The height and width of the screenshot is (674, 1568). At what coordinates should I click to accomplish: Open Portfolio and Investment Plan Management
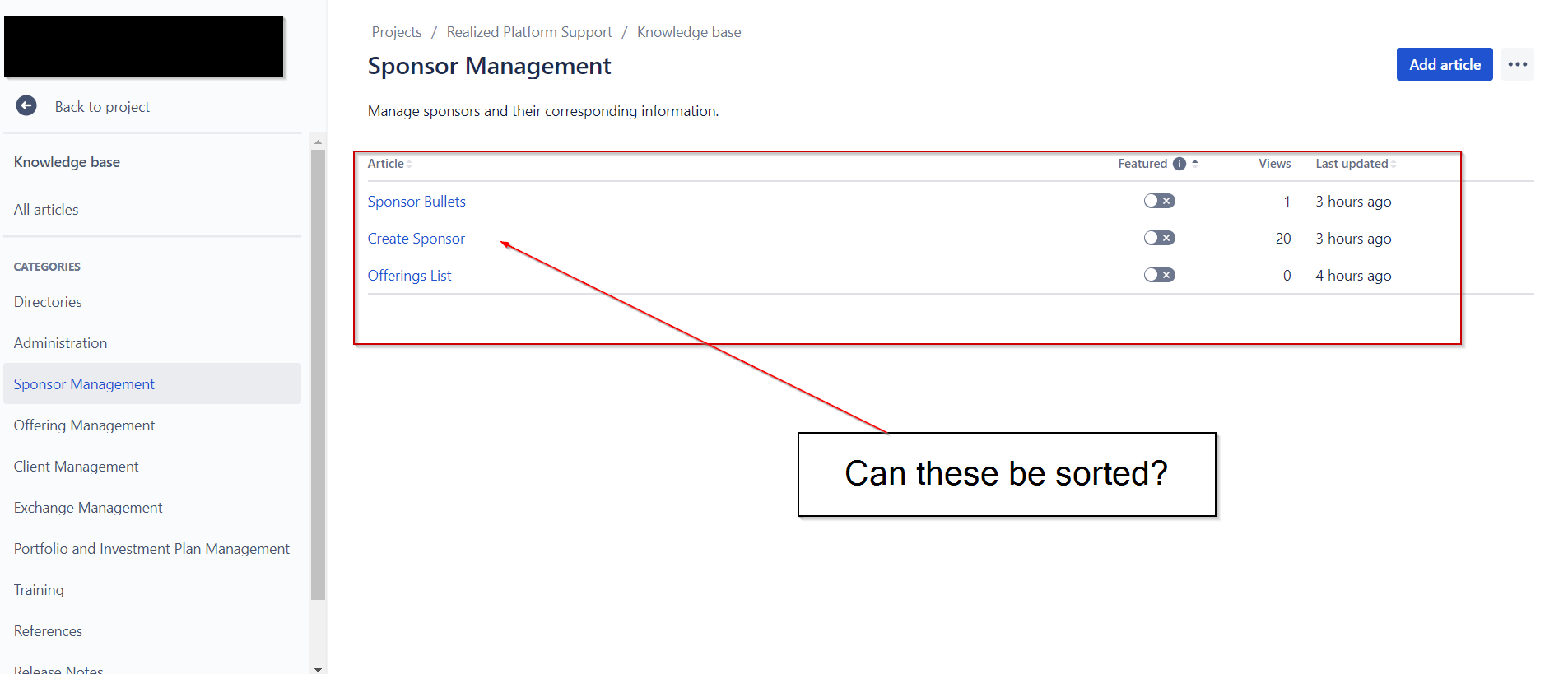[151, 549]
